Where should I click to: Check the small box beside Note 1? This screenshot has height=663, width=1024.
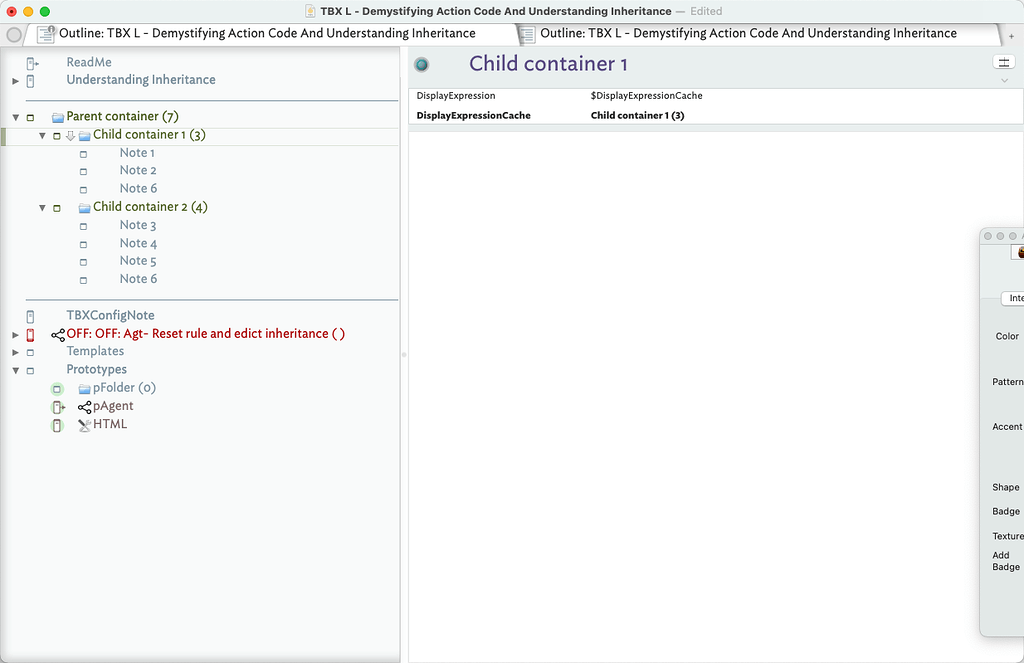tap(82, 152)
